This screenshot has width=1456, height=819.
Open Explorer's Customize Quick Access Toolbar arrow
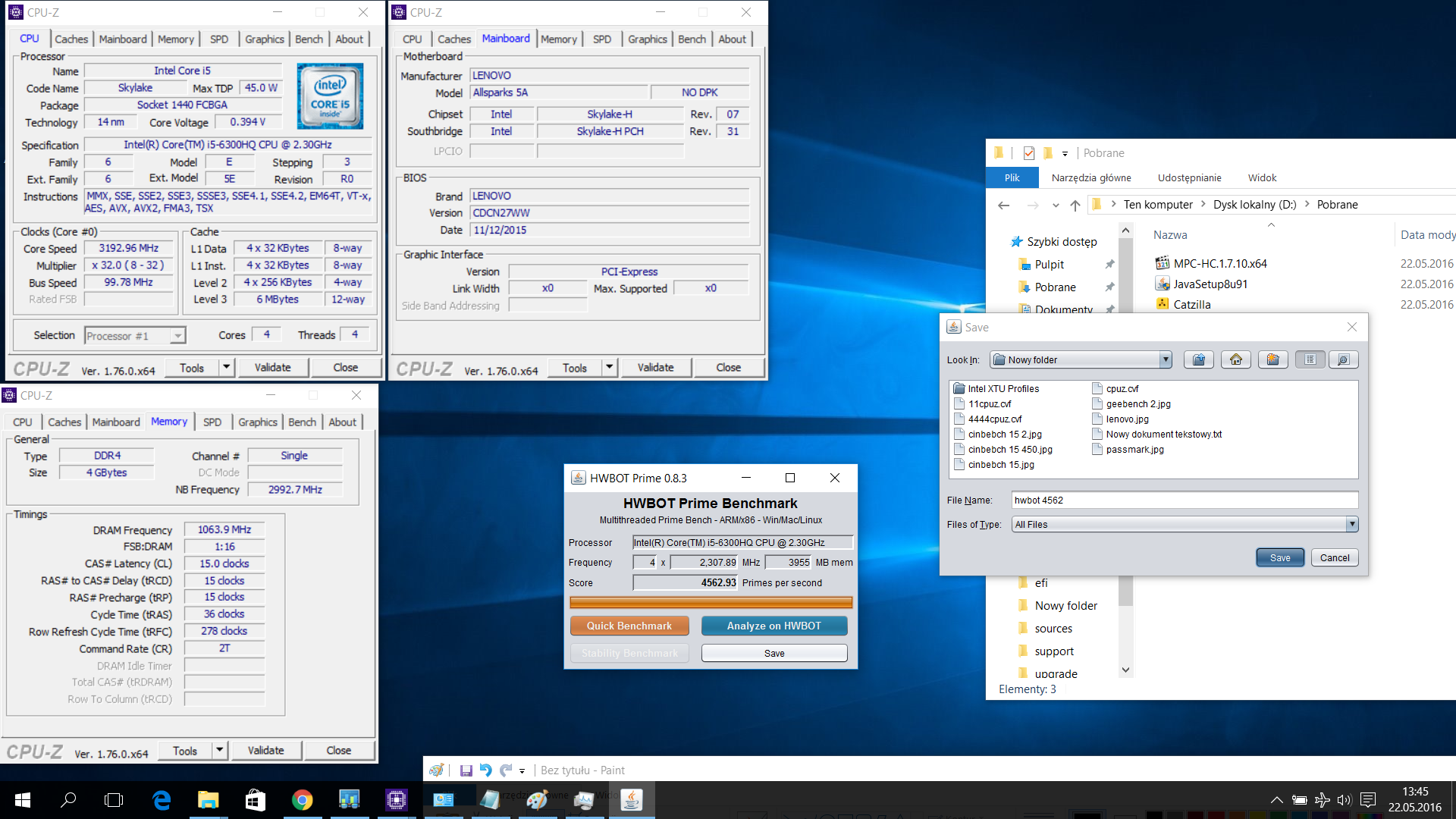(x=1065, y=154)
